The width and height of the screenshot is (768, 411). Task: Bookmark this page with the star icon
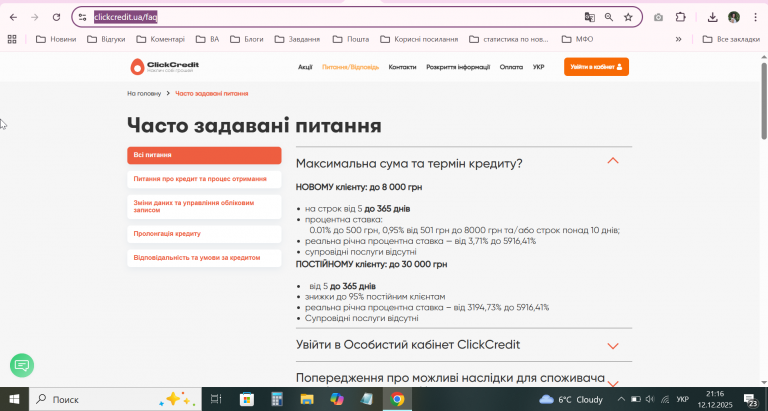point(628,17)
